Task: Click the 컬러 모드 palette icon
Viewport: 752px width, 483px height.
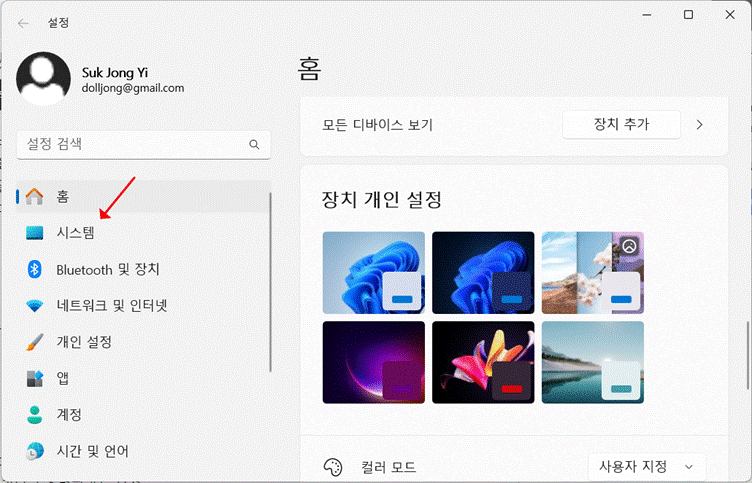Action: coord(333,467)
